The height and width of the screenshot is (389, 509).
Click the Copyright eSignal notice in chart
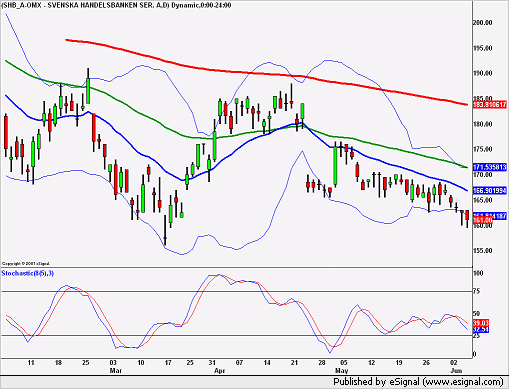click(26, 264)
